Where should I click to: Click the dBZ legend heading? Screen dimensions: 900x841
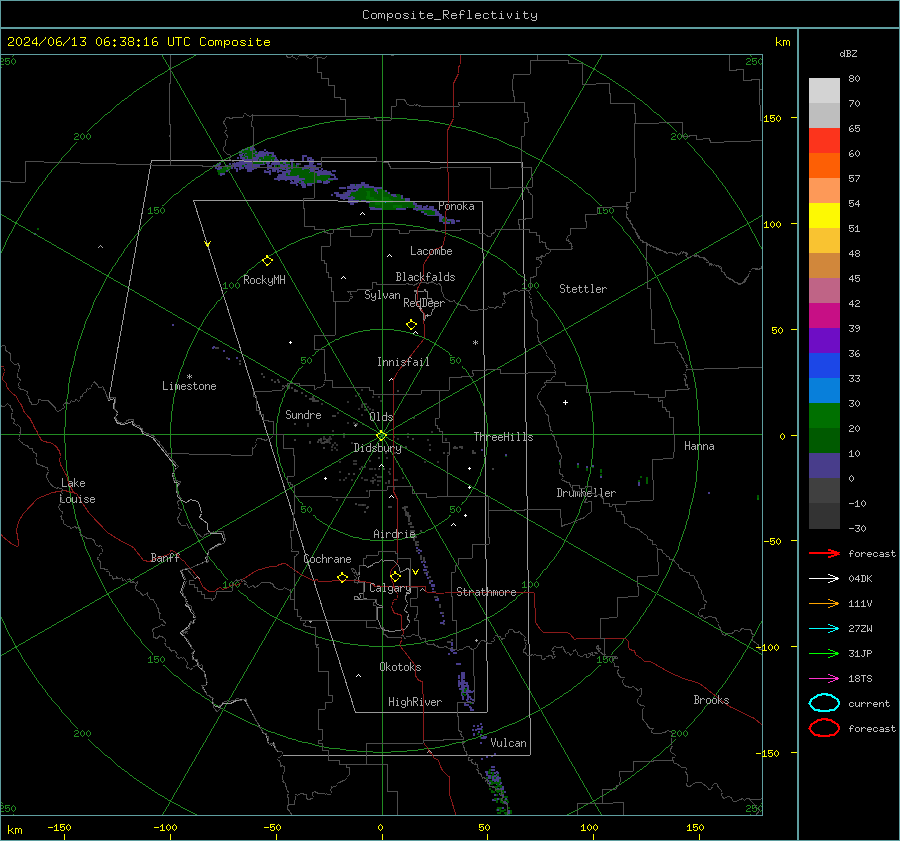(x=848, y=53)
